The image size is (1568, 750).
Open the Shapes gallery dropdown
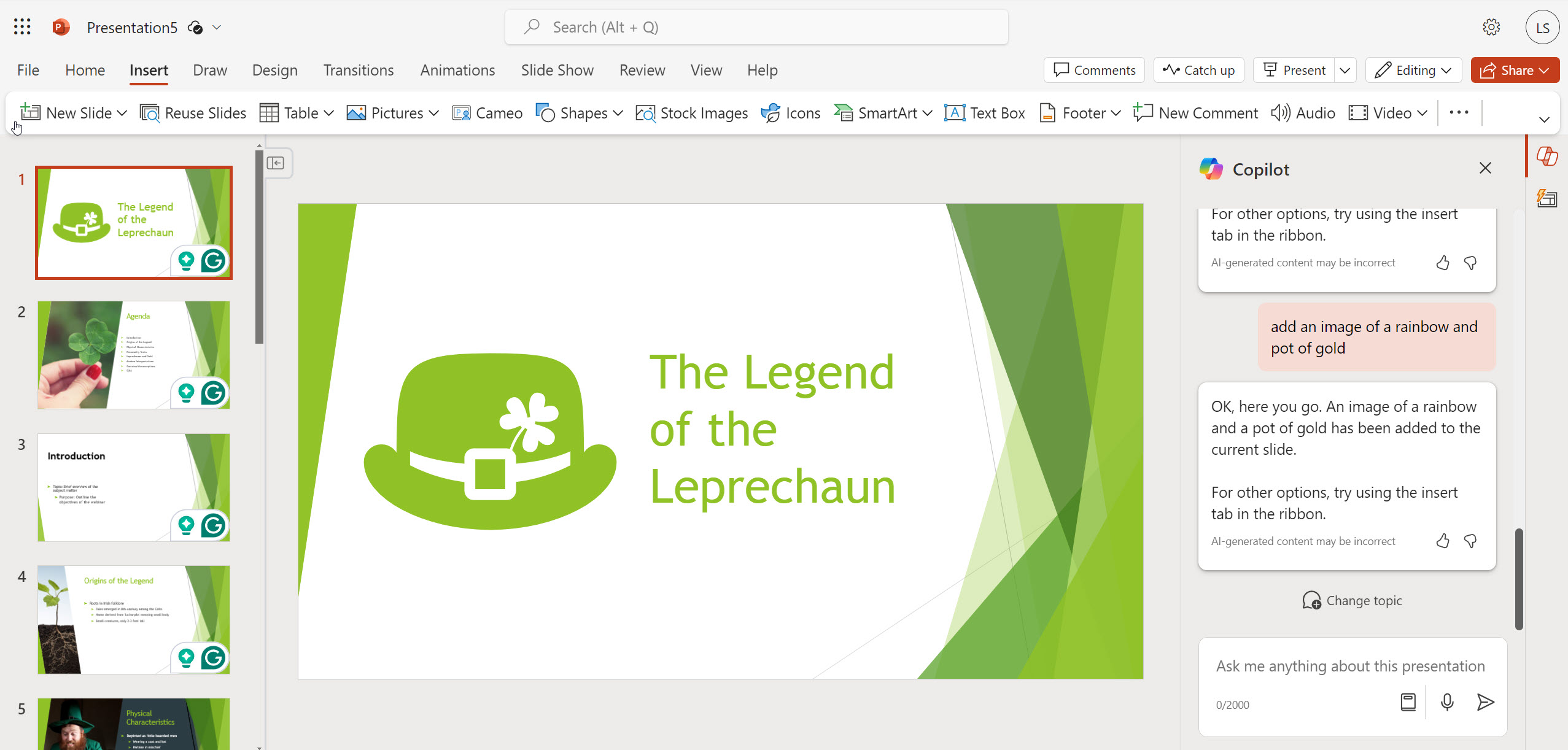618,113
